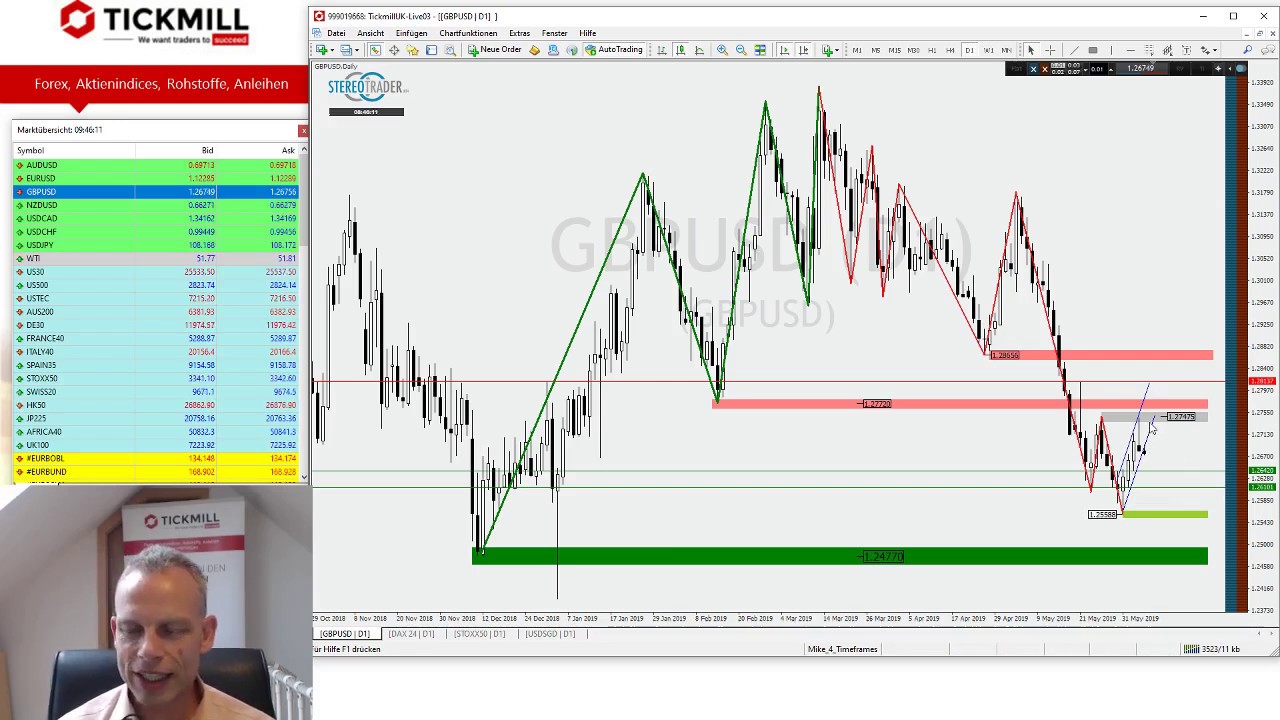Image resolution: width=1280 pixels, height=720 pixels.
Task: Select the crosshair tool
Action: pos(1050,50)
